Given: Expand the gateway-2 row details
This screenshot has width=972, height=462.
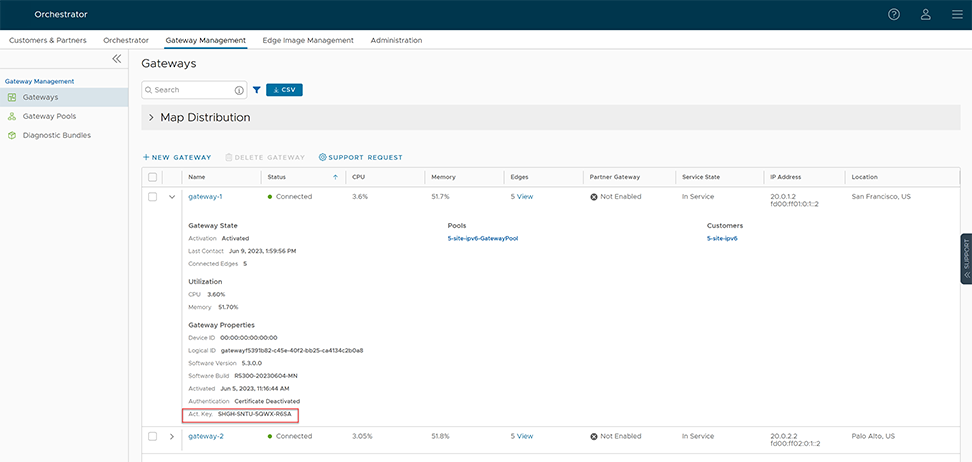Looking at the screenshot, I should pyautogui.click(x=172, y=437).
